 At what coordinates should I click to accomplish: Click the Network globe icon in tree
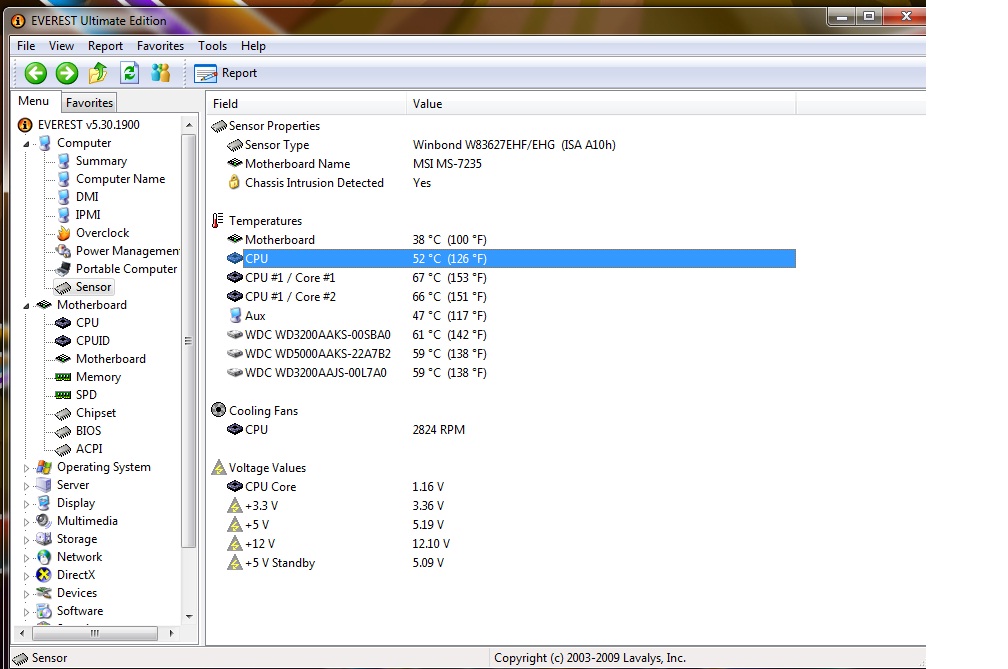(44, 557)
